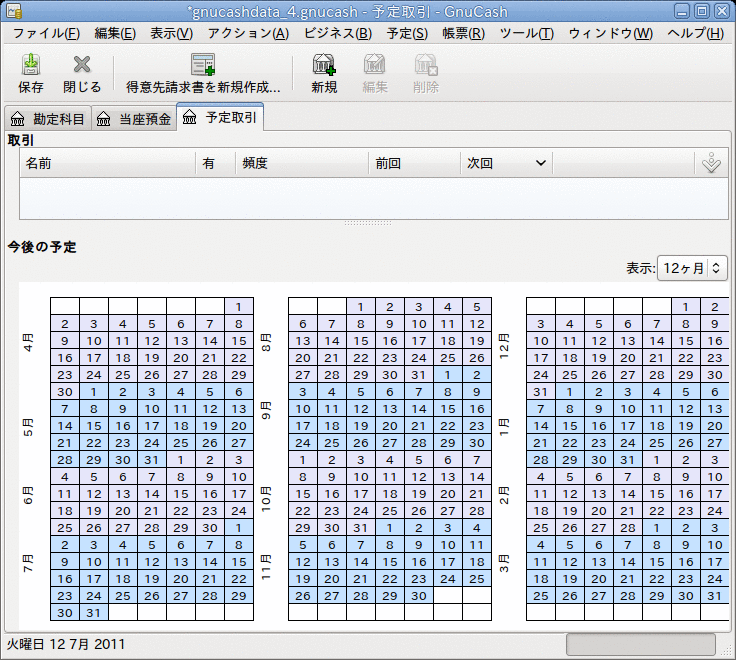Click the 有 enabled column header

(x=215, y=163)
